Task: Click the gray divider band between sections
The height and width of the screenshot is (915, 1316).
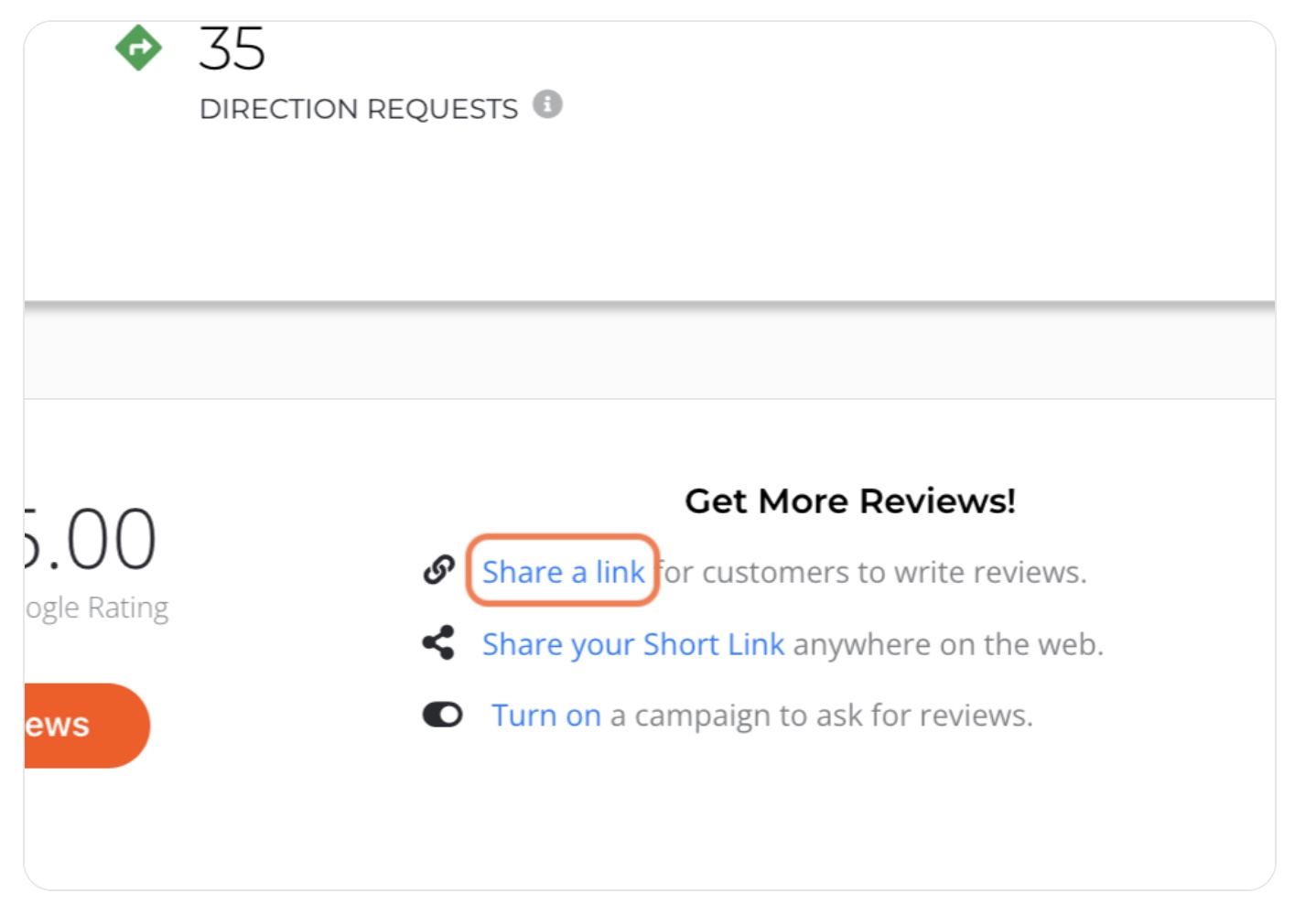Action: point(650,353)
